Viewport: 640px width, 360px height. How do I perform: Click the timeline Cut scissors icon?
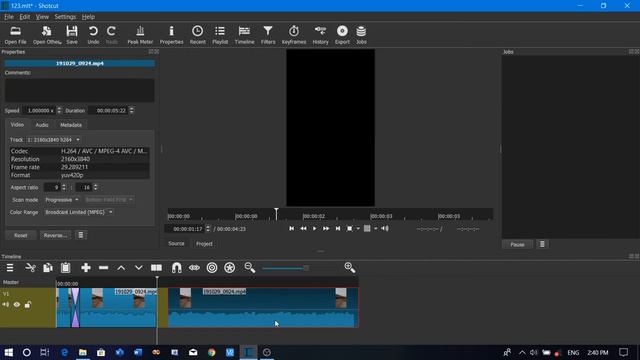[x=30, y=268]
